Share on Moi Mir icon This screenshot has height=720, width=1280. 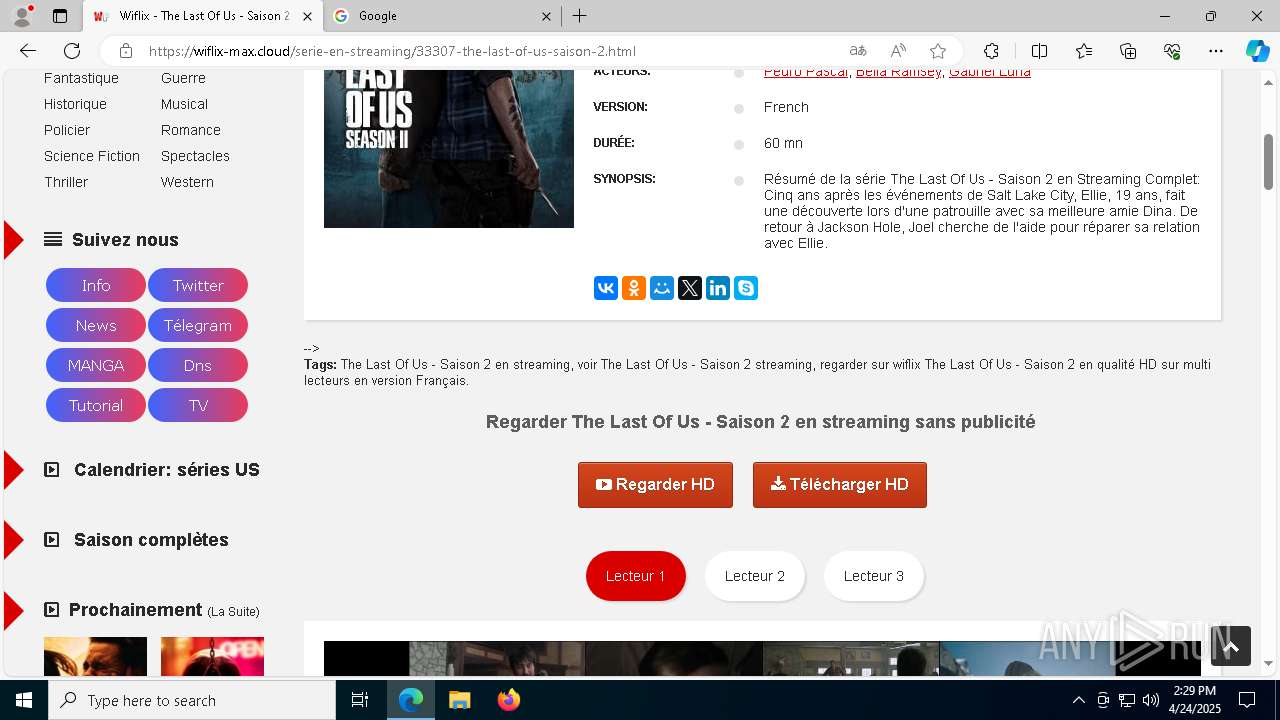(662, 289)
